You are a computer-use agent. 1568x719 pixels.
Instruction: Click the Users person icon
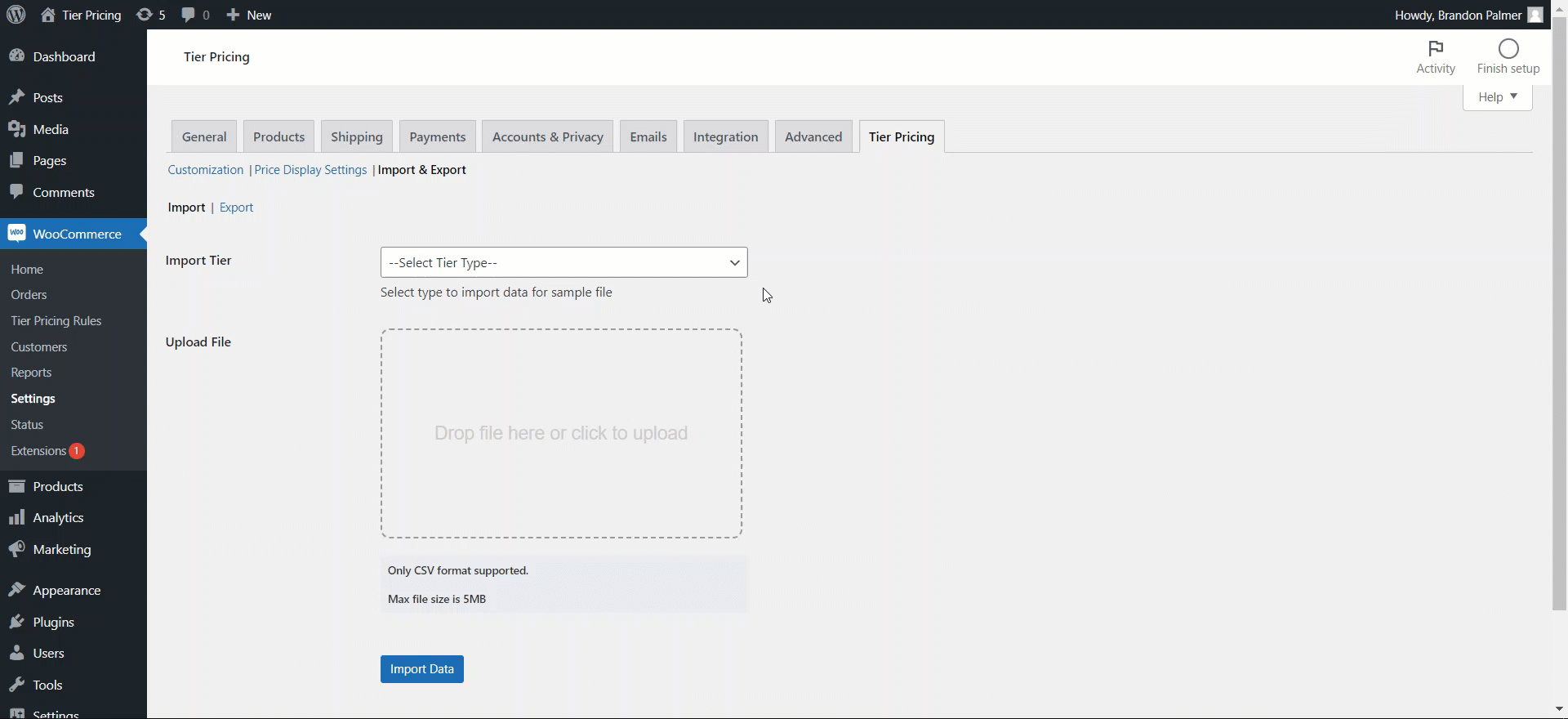tap(16, 653)
